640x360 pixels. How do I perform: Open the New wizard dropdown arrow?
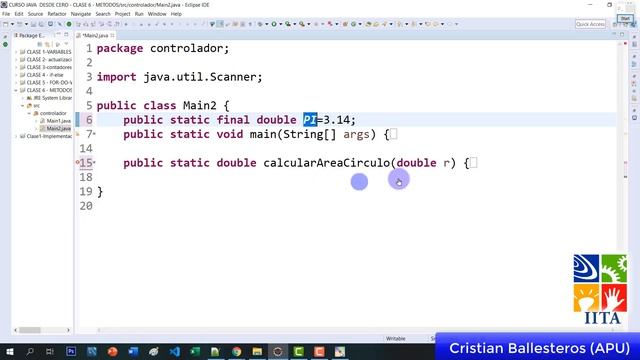(x=12, y=24)
